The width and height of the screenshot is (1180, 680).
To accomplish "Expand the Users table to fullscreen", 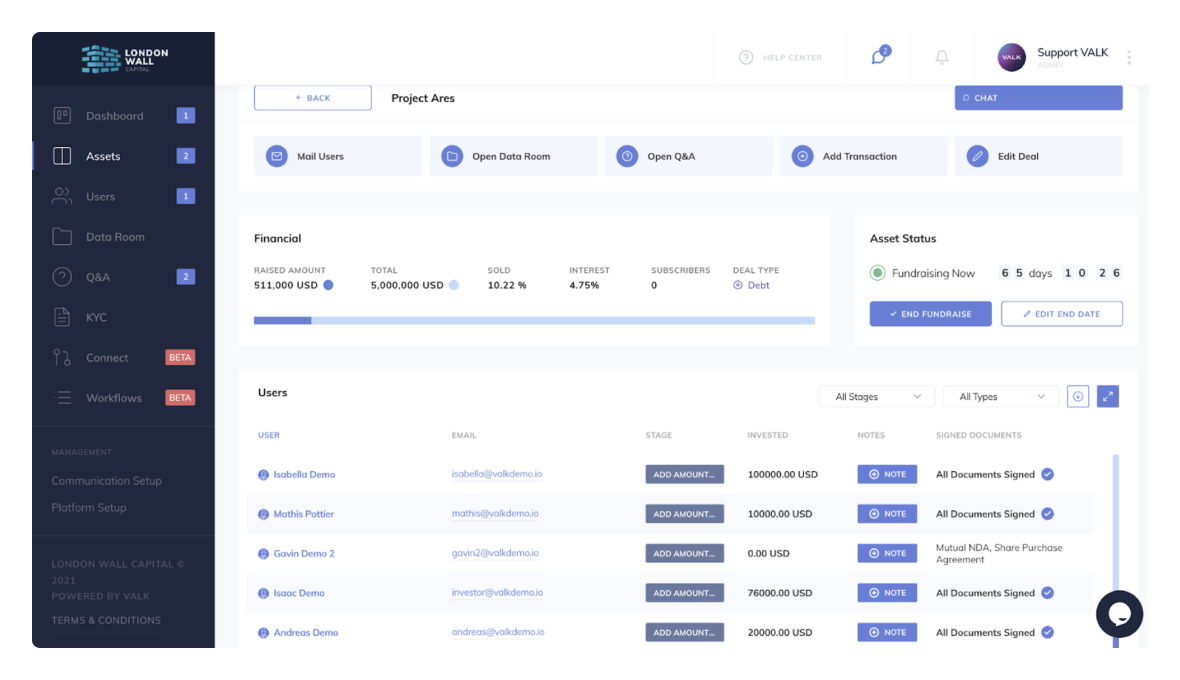I will [1107, 397].
